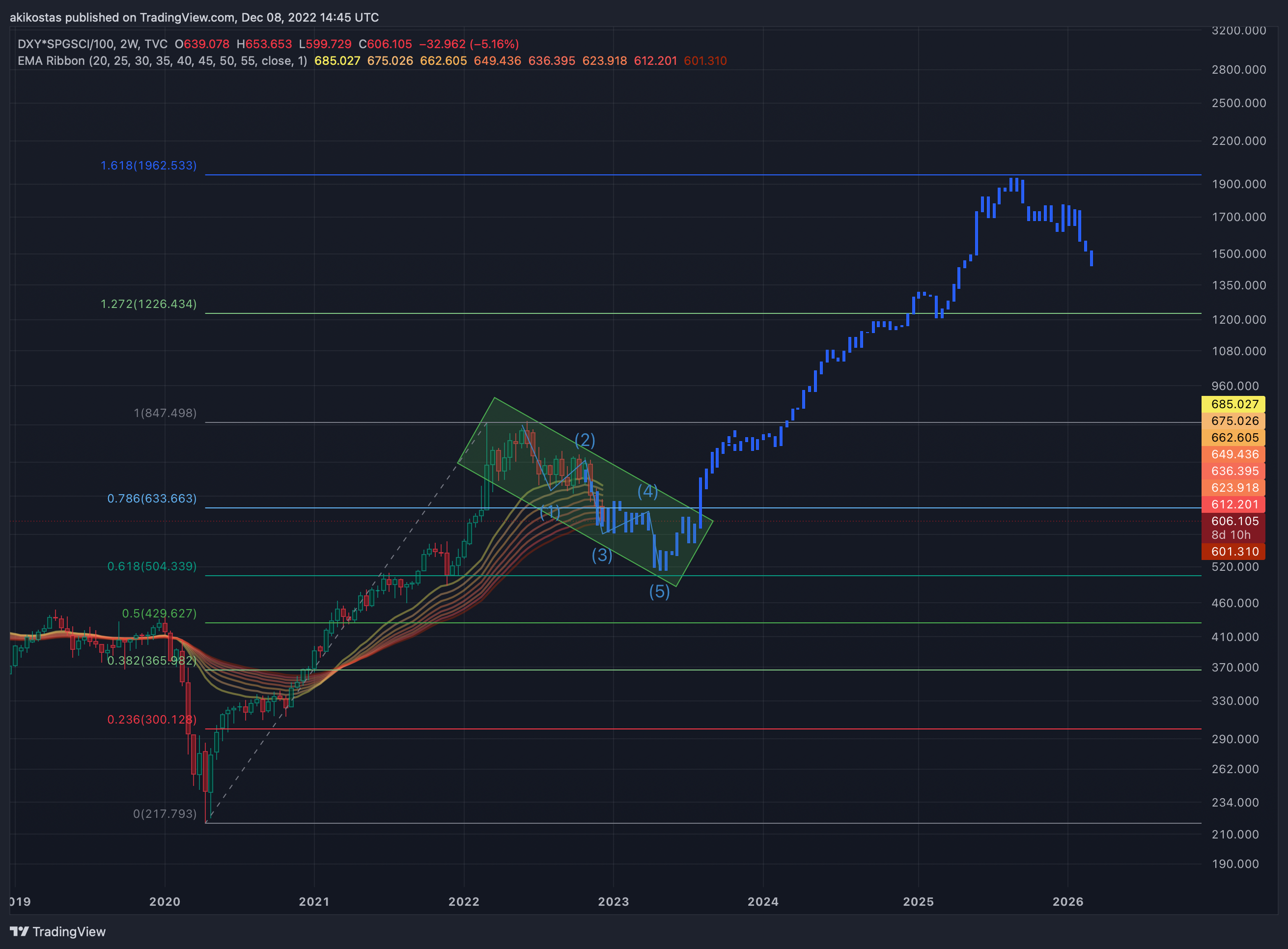This screenshot has height=949, width=1288.
Task: Select the 0.618(504.339) Fibonacci label
Action: pyautogui.click(x=152, y=566)
